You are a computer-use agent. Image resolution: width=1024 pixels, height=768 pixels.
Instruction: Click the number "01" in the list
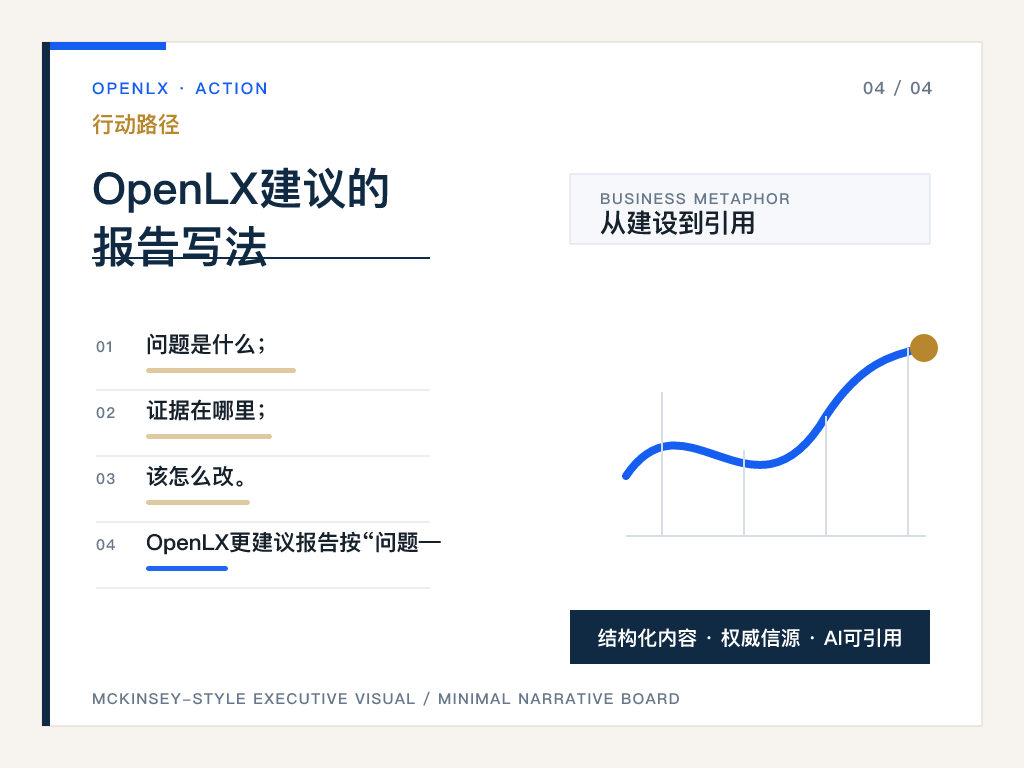pyautogui.click(x=104, y=347)
